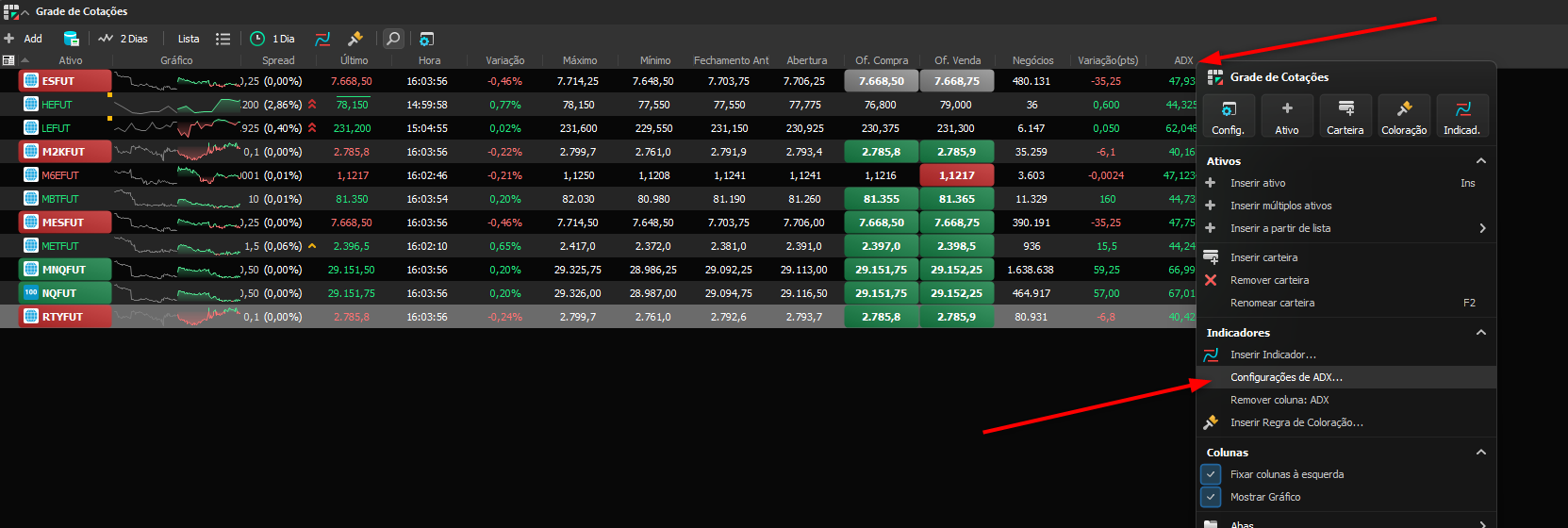Viewport: 1568px width, 528px height.
Task: Select the 2 Dias chart period
Action: pyautogui.click(x=124, y=39)
